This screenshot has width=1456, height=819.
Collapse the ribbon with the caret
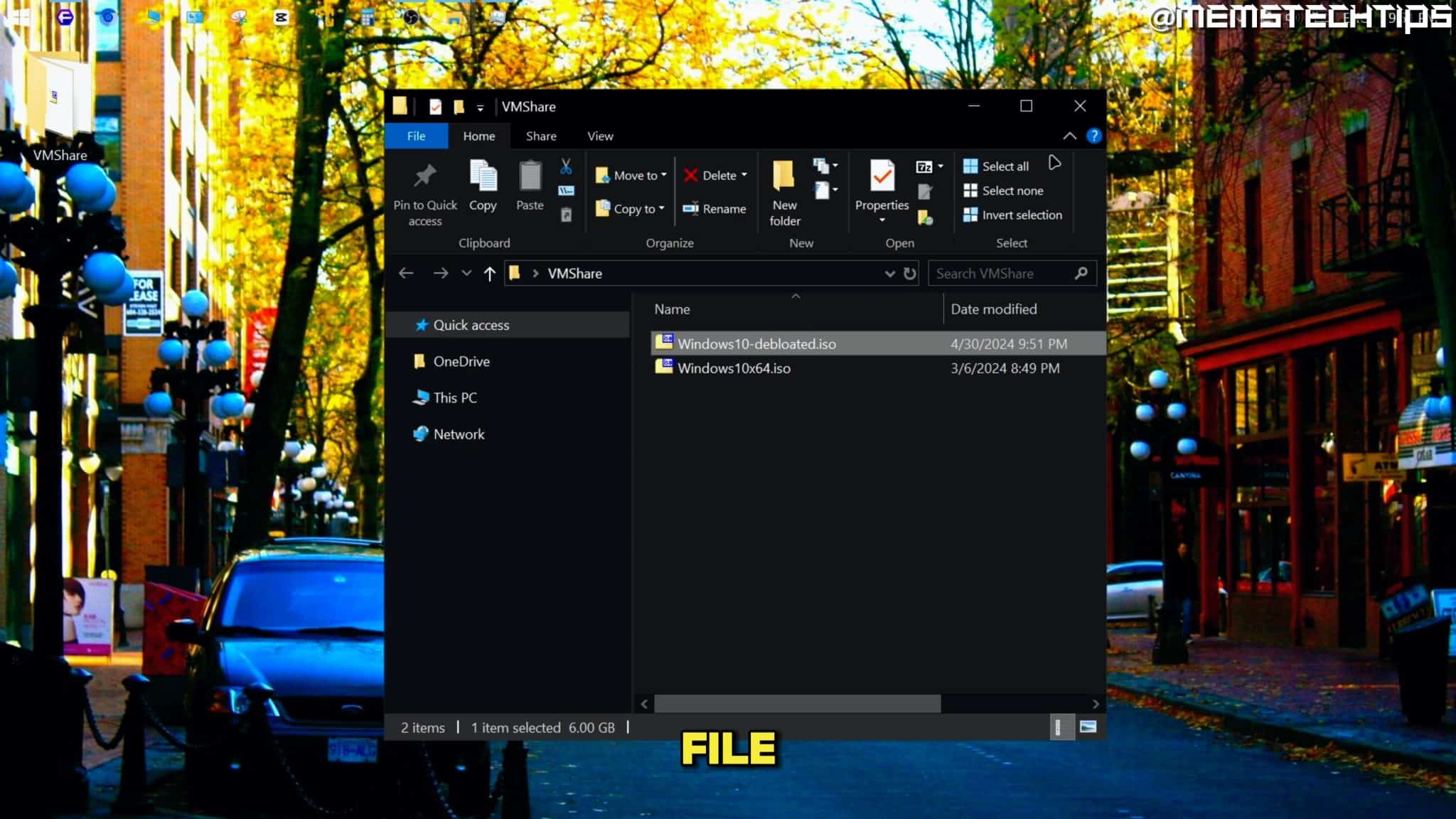[x=1069, y=135]
